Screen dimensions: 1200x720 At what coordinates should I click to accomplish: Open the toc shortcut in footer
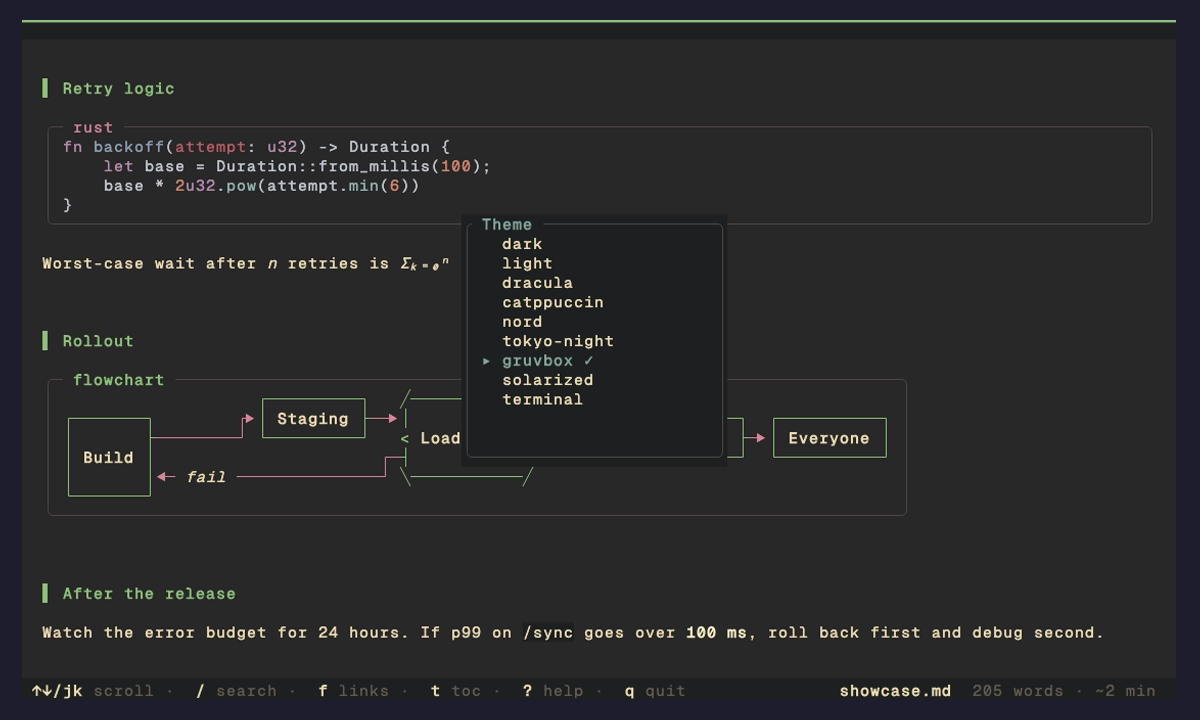456,691
